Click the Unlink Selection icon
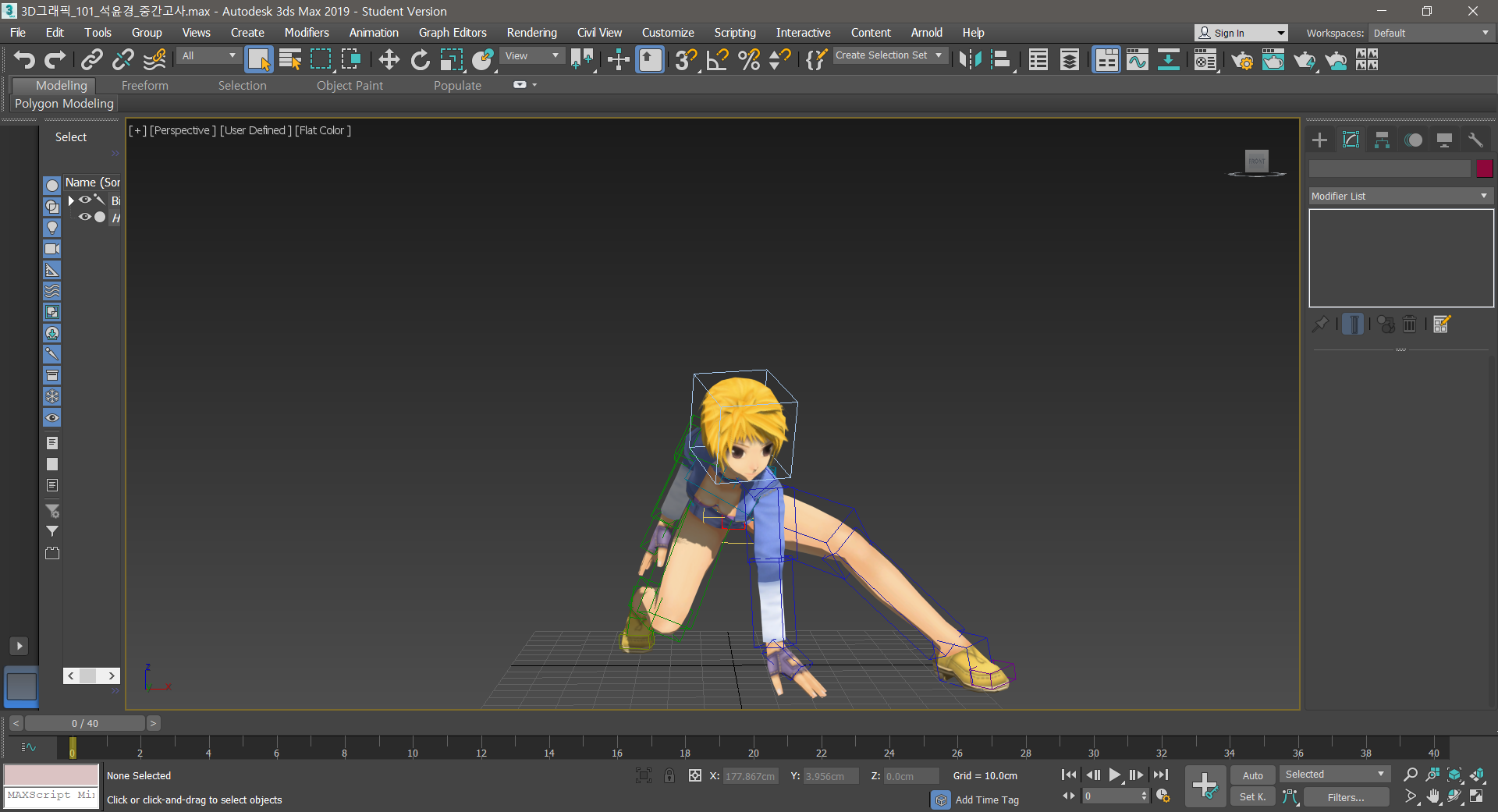 [123, 60]
